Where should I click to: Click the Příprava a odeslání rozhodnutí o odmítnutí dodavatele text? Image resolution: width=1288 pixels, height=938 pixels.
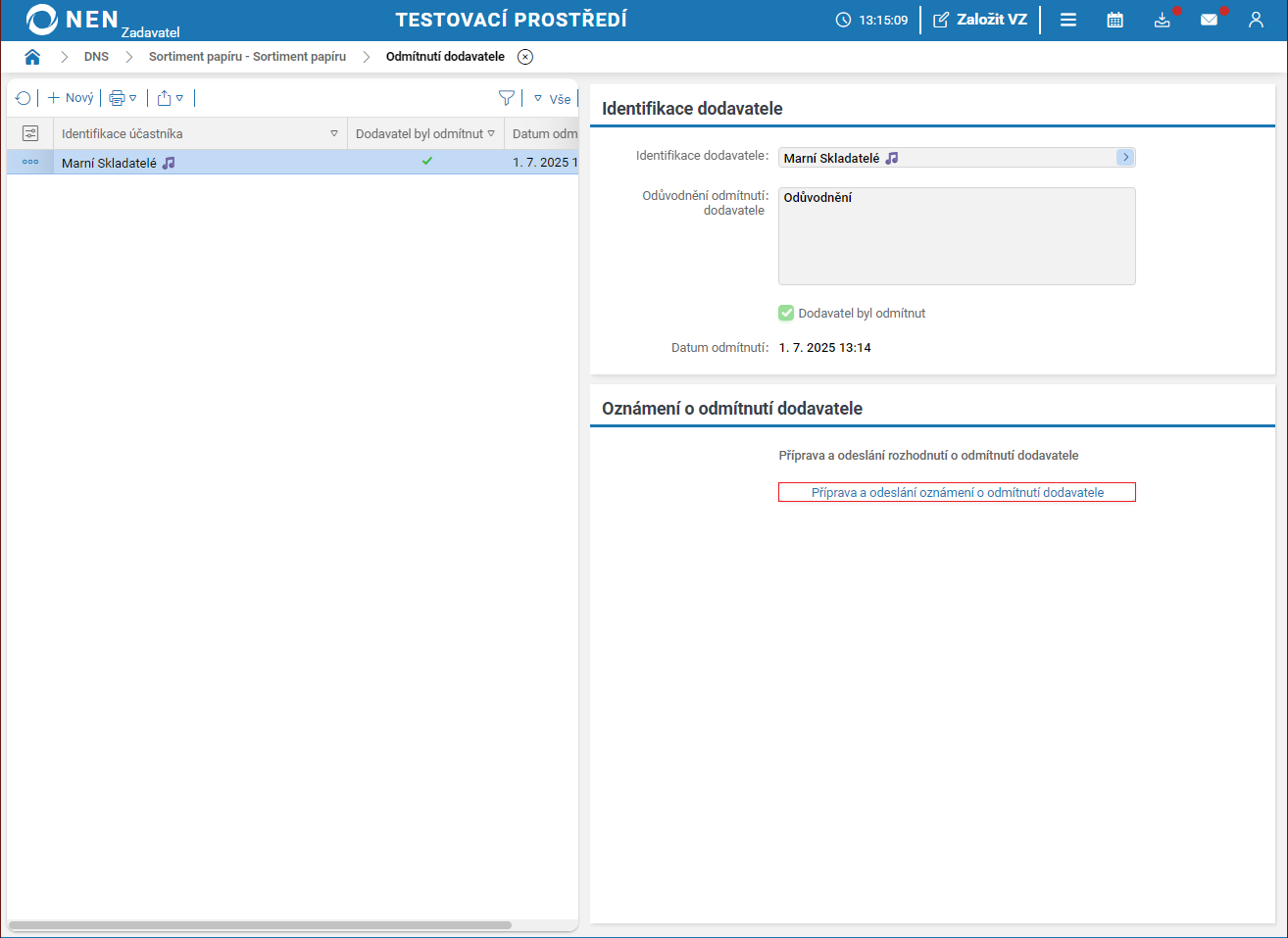pyautogui.click(x=928, y=456)
